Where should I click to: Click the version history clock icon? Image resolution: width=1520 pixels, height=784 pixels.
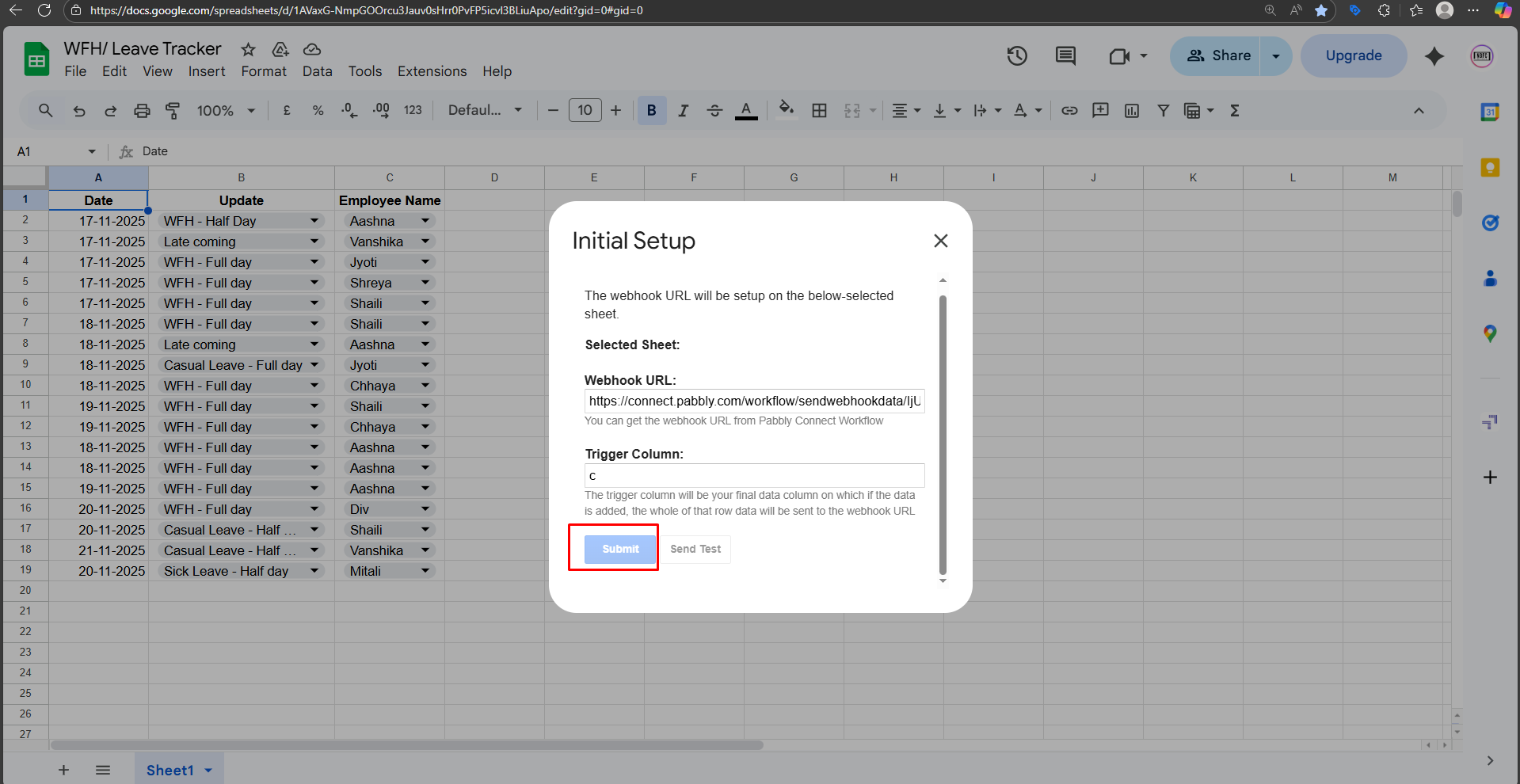(1017, 56)
